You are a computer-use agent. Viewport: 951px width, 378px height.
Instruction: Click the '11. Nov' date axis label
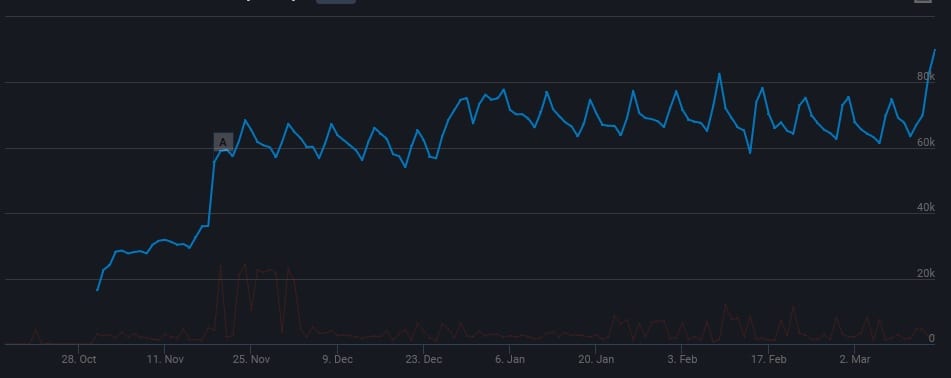(x=166, y=359)
